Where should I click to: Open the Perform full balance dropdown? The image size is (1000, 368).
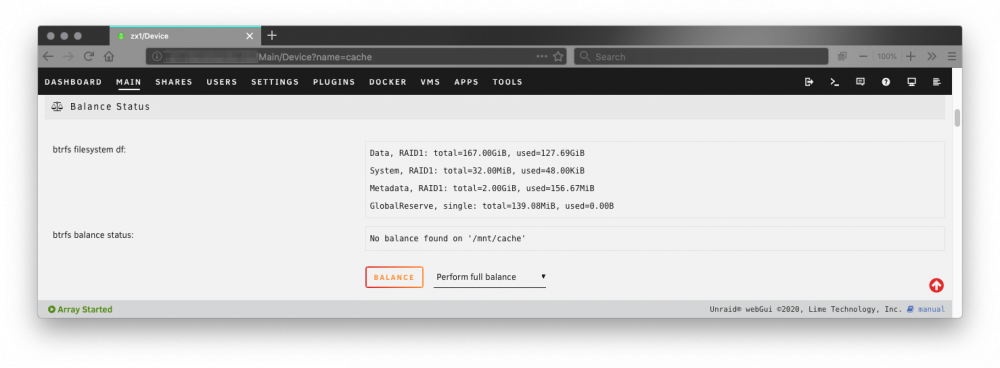pos(490,277)
